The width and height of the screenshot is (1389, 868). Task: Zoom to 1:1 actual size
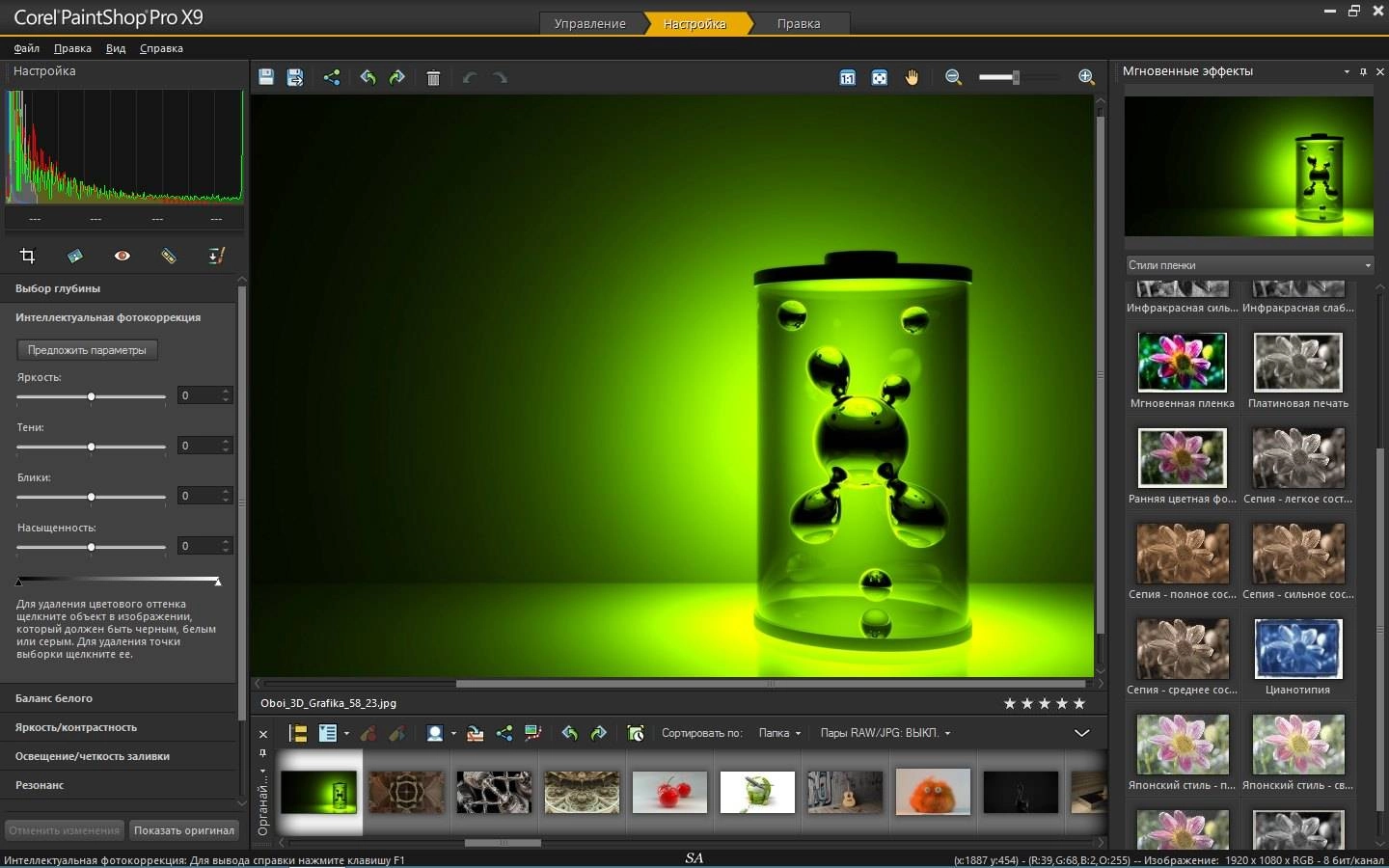[x=847, y=77]
